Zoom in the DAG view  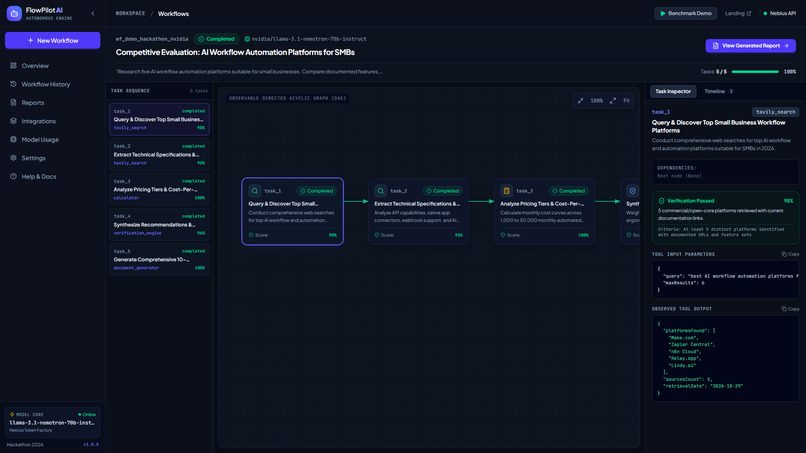point(613,101)
